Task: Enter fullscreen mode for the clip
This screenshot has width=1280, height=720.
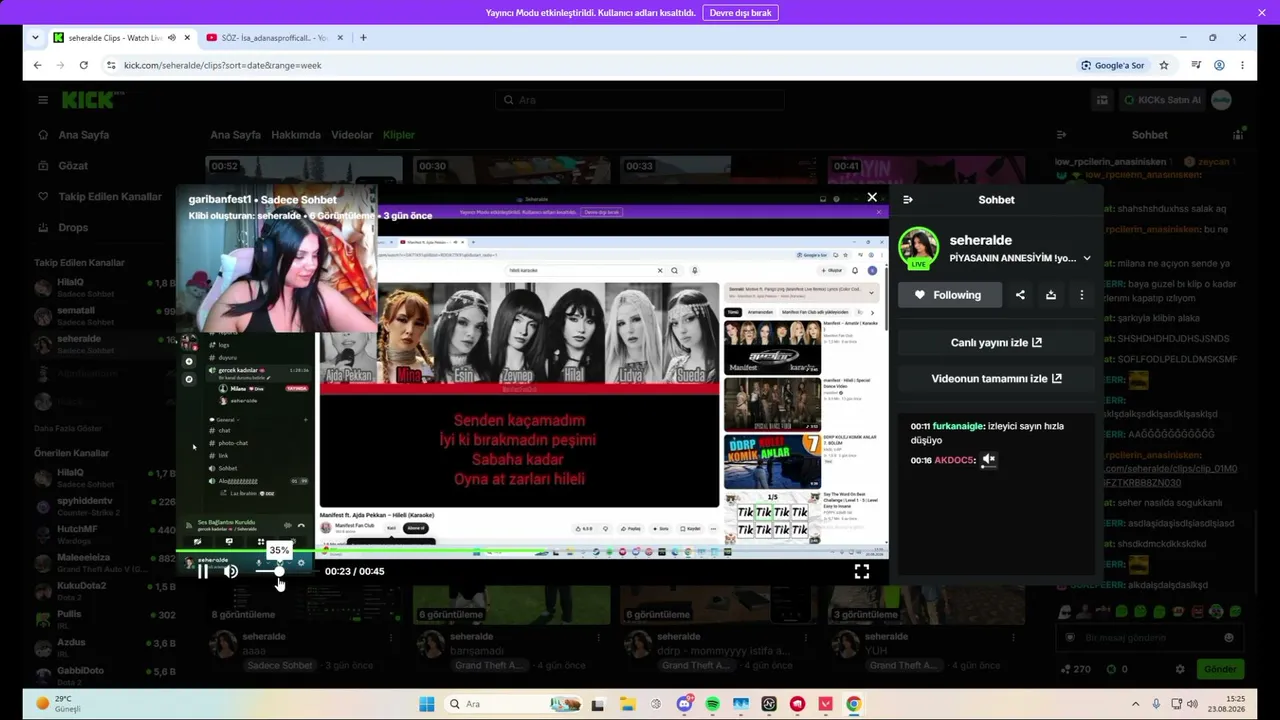Action: (x=862, y=571)
